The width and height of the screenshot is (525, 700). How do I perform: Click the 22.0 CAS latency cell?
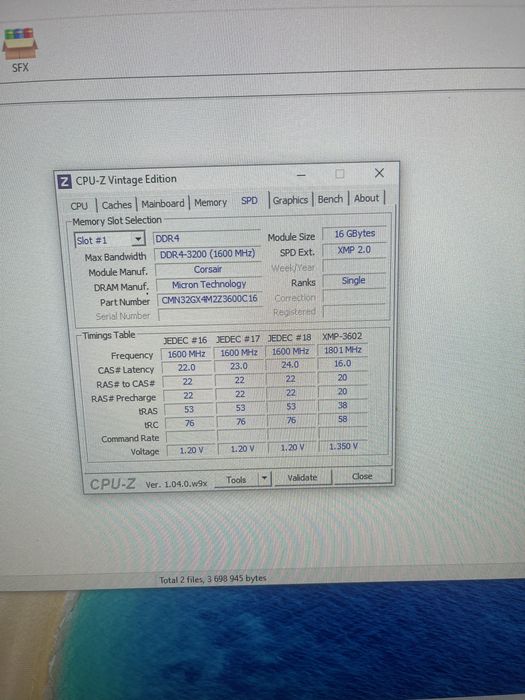[x=187, y=367]
